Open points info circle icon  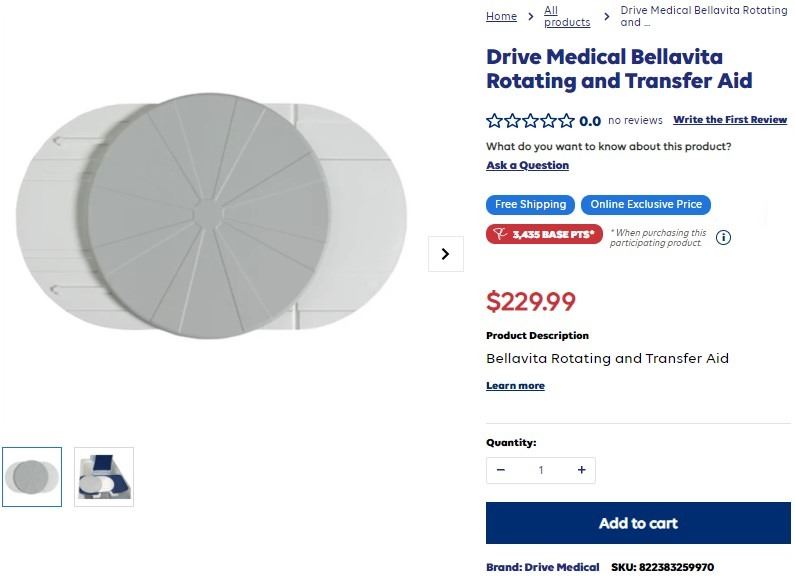coord(723,238)
